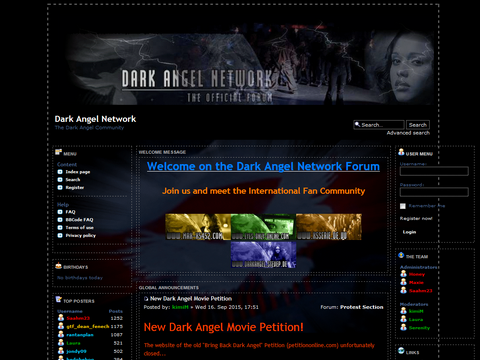Open the Privacy policy menu item
This screenshot has height=360, width=480.
pos(81,236)
